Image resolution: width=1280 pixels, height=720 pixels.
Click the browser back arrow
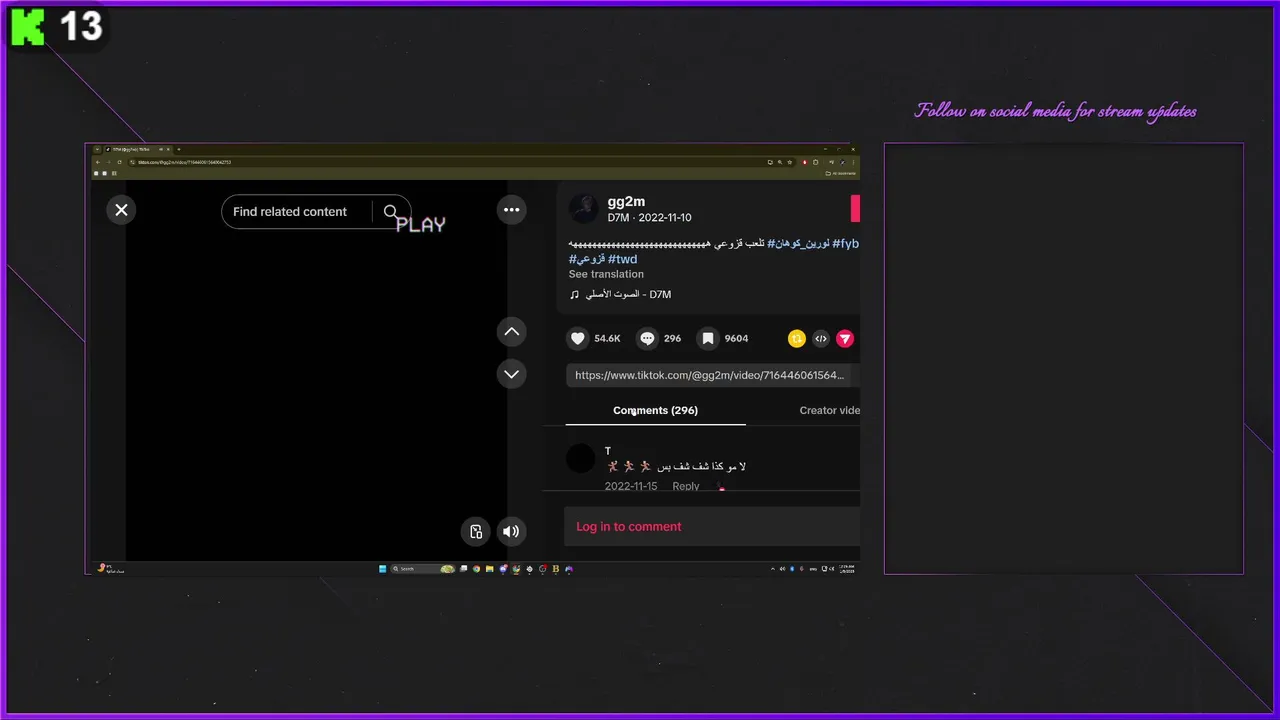(x=97, y=162)
